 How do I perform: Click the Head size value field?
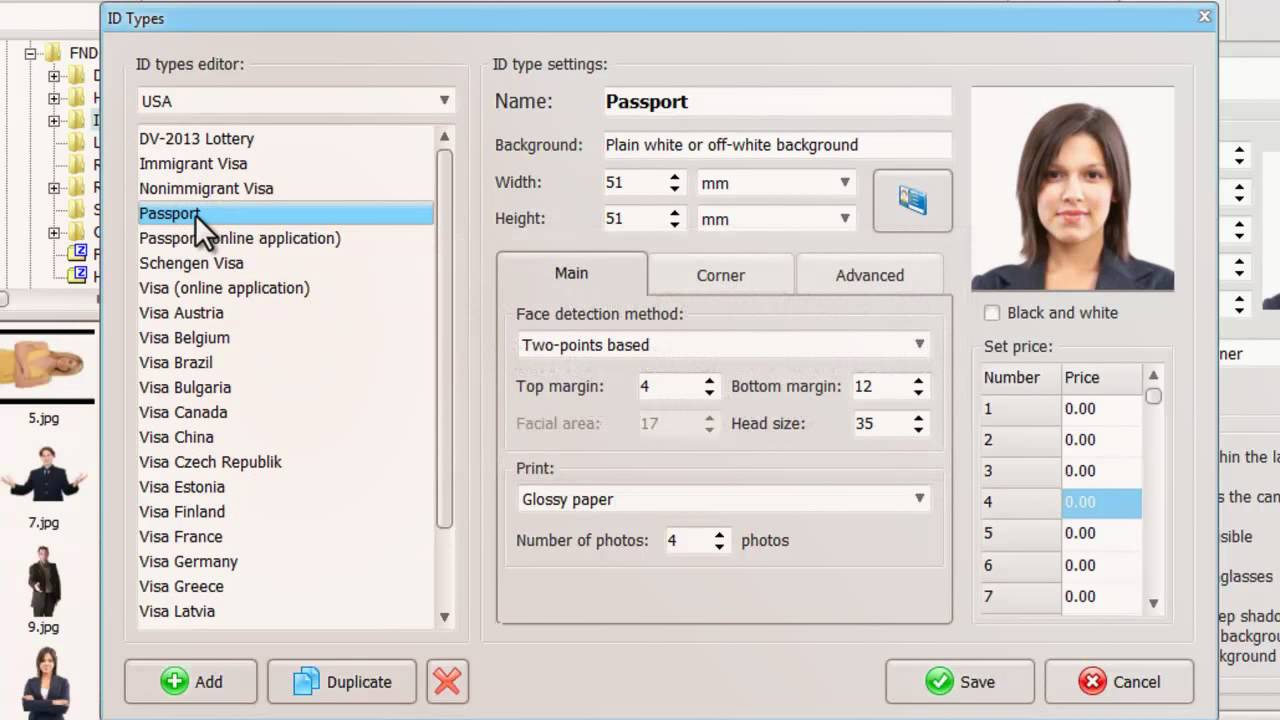pos(879,424)
